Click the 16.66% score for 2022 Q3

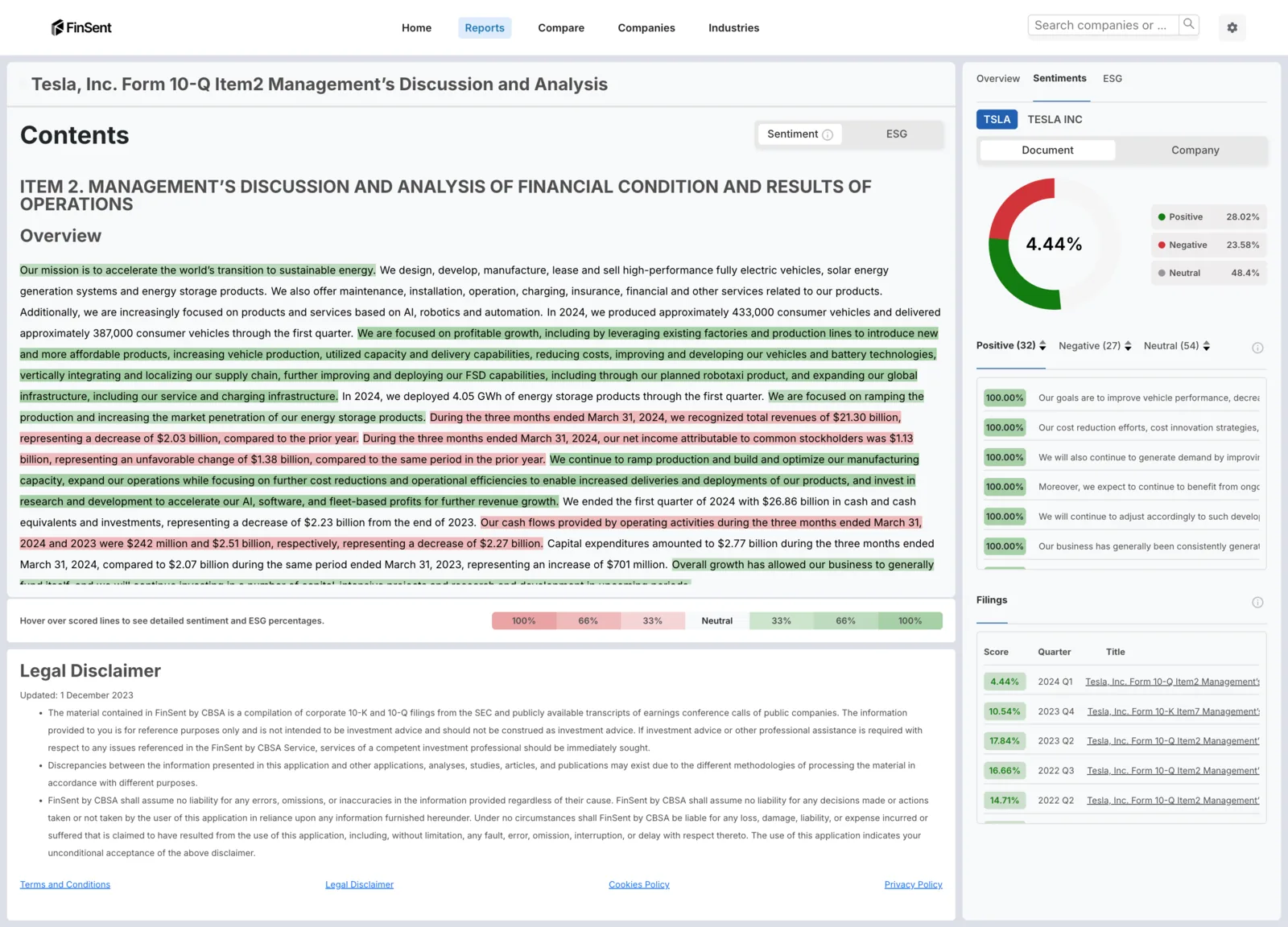[x=1005, y=771]
